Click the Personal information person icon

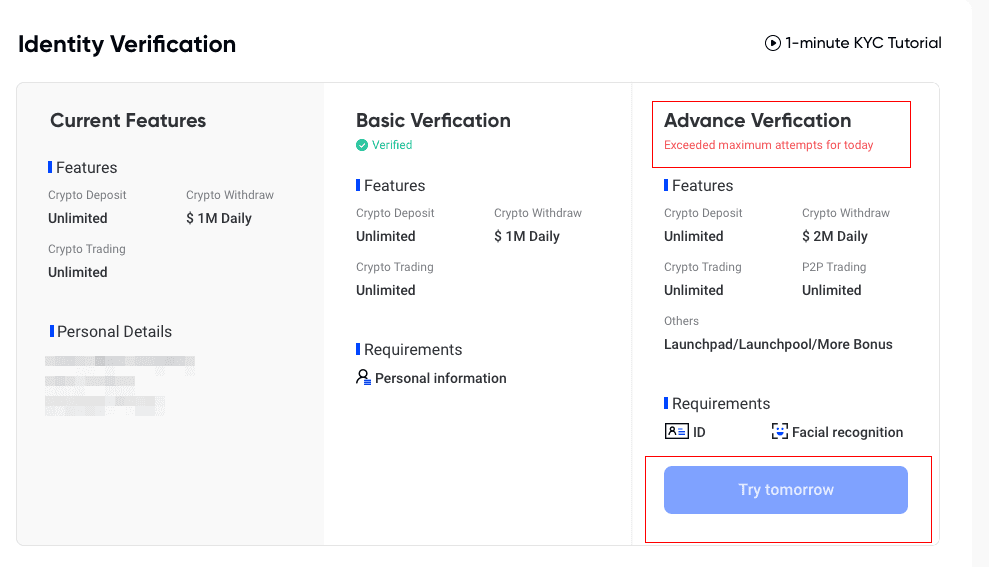(x=363, y=377)
